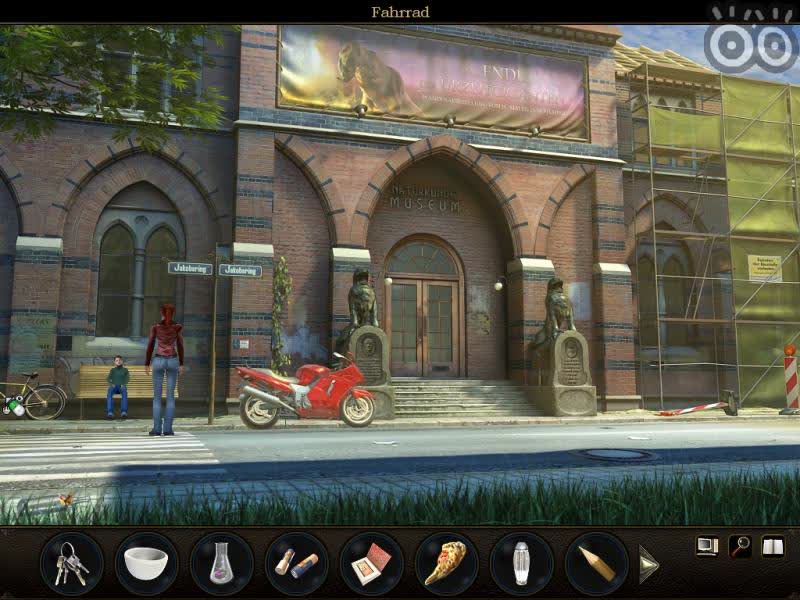Select the glass flask with pink liquid

click(x=221, y=564)
